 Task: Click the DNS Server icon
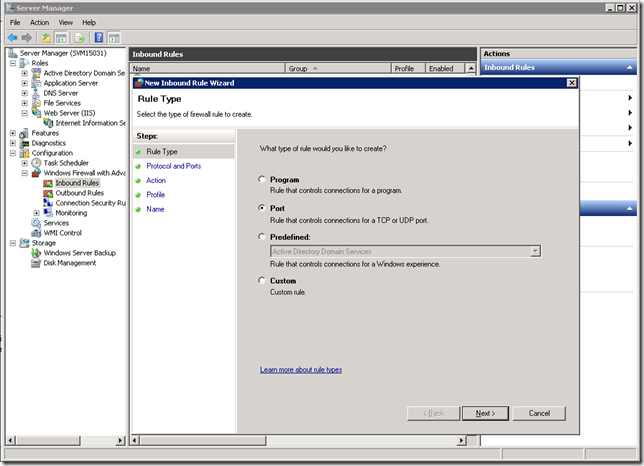tap(36, 93)
